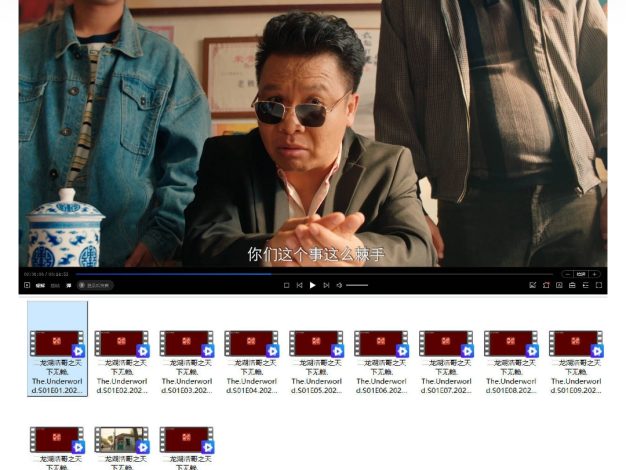The image size is (626, 470).
Task: Select The.Underworld.S01E09 video file
Action: 576,362
